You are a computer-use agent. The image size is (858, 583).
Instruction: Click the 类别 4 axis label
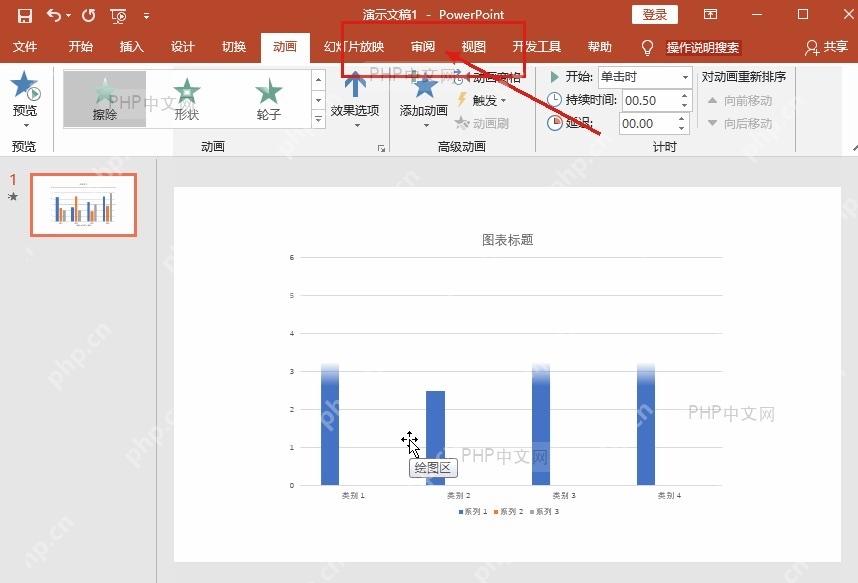669,495
